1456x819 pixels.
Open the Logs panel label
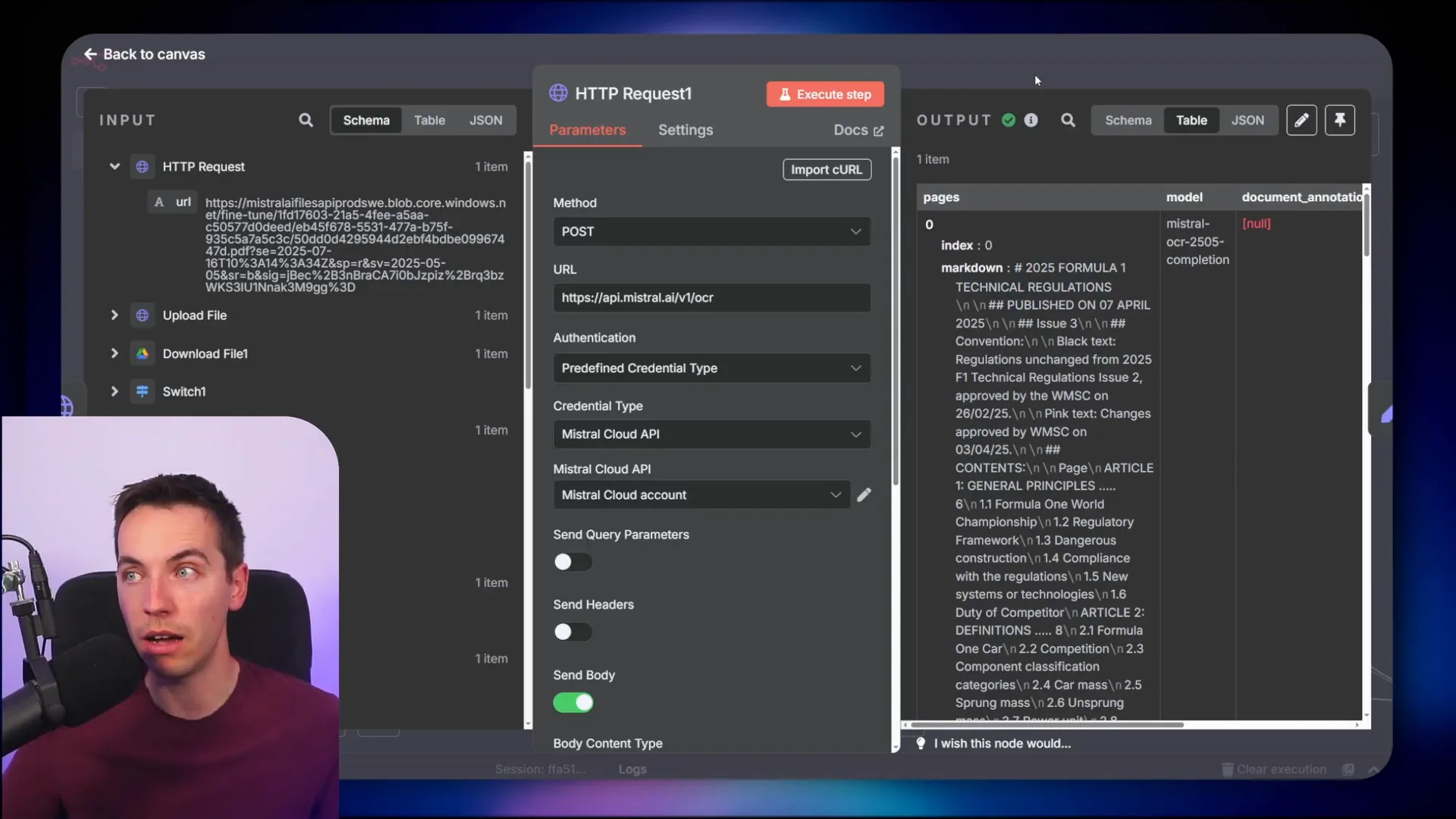[x=632, y=769]
